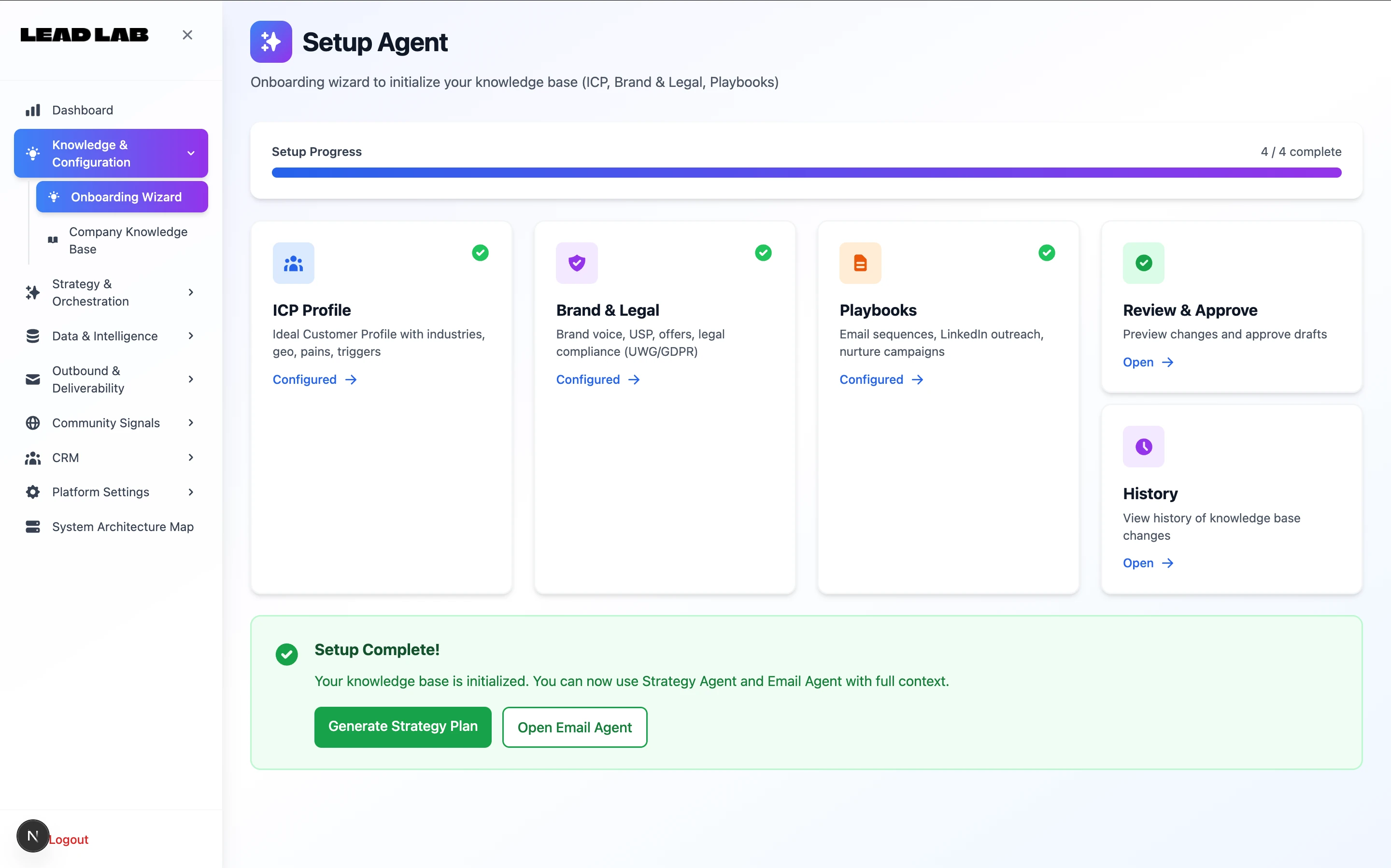Click ICP Profile green completion checkmark
Screen dimensions: 1391x868
click(480, 252)
